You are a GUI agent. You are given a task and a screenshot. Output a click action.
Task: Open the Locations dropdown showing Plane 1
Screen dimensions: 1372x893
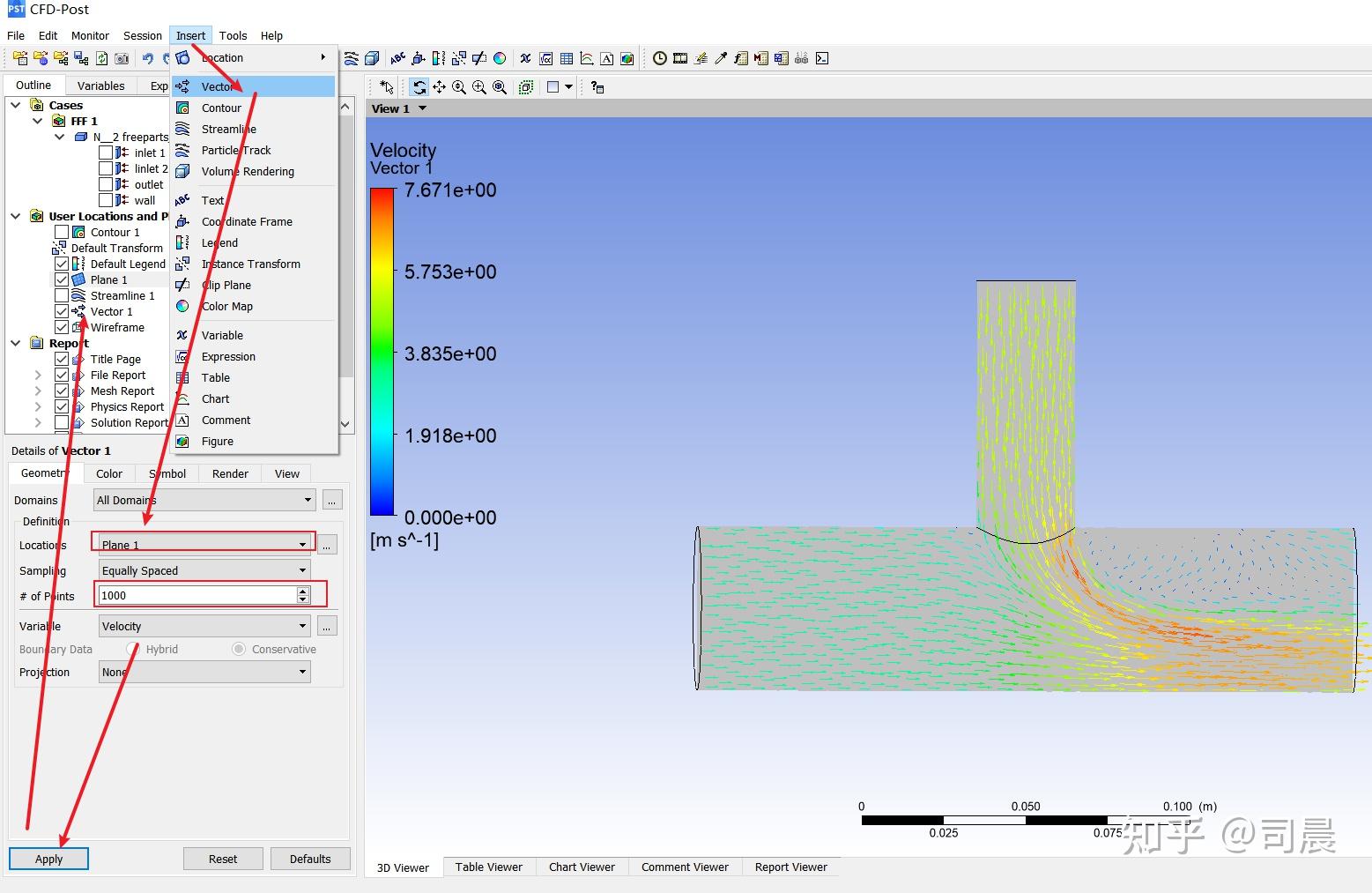(x=204, y=545)
